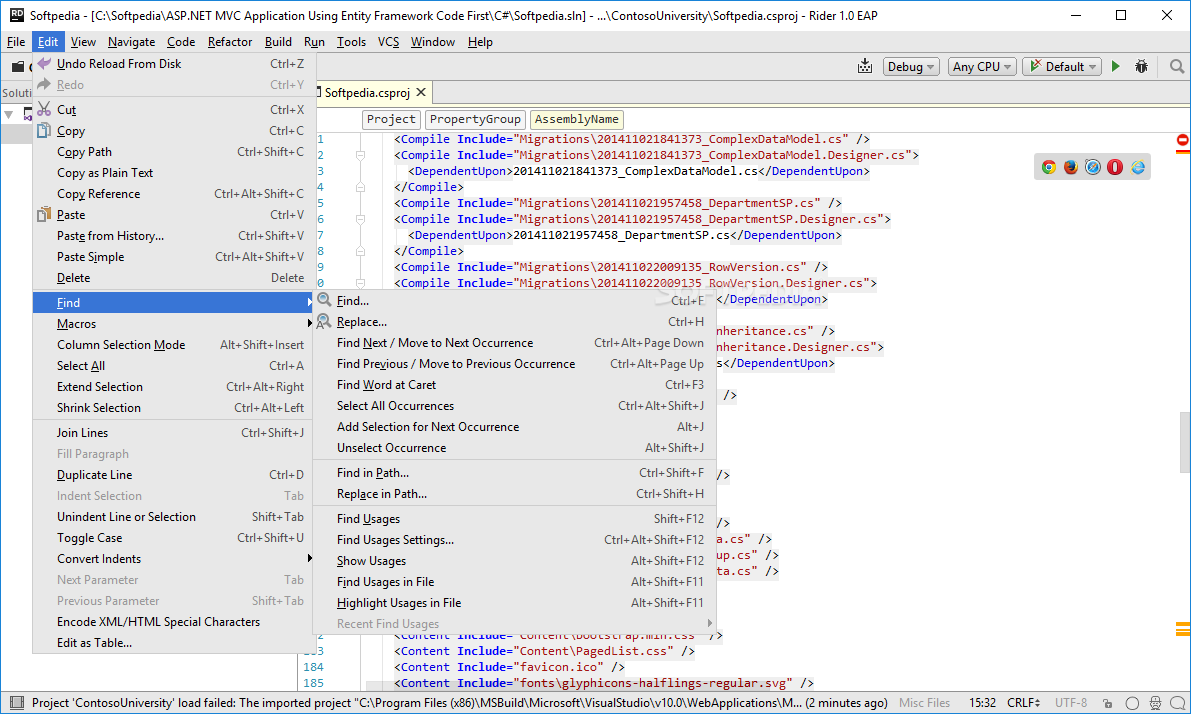Click line number 184 in gutter

click(314, 667)
